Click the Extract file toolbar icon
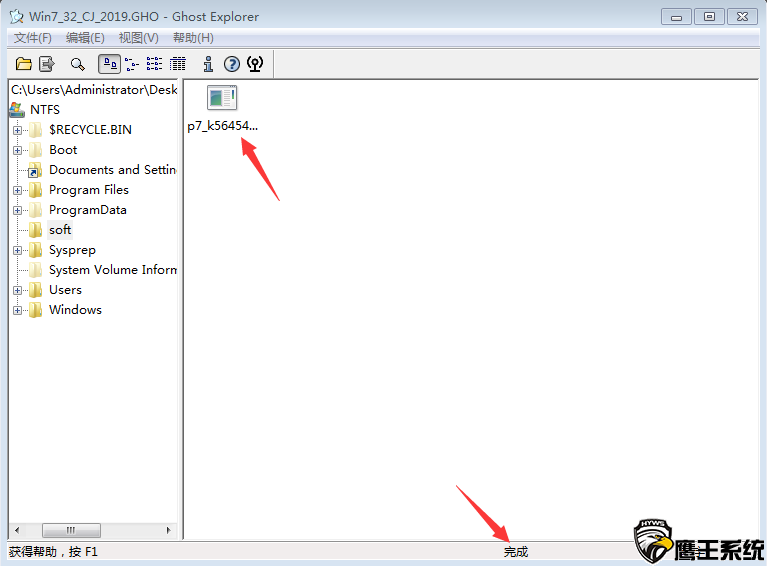 (x=47, y=64)
